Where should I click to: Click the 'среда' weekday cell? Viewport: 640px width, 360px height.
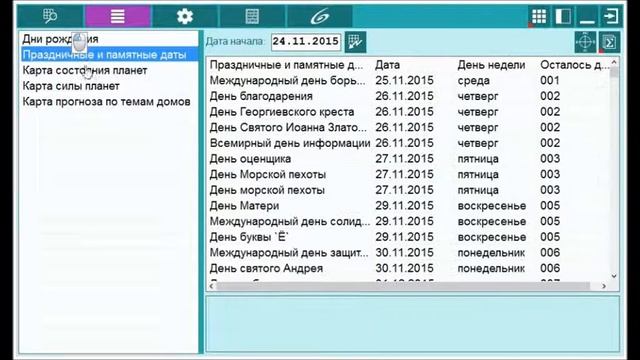(x=473, y=81)
